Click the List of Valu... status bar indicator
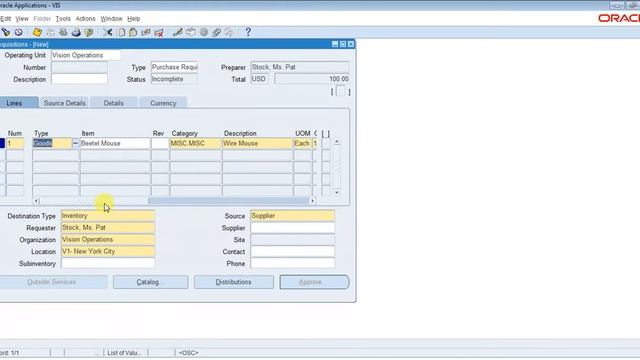Viewport: 640px width, 360px height. coord(124,353)
